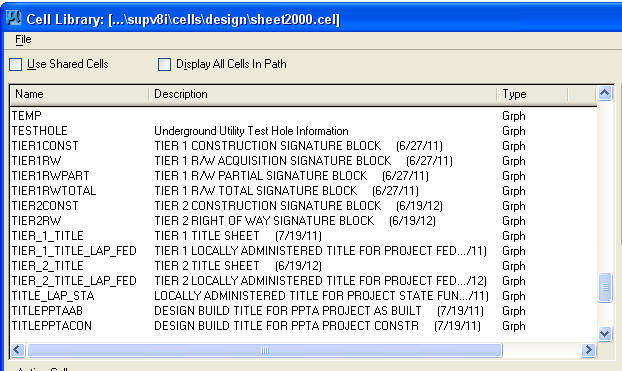Sort cells by the Name column header
This screenshot has height=371, width=622.
(x=80, y=94)
